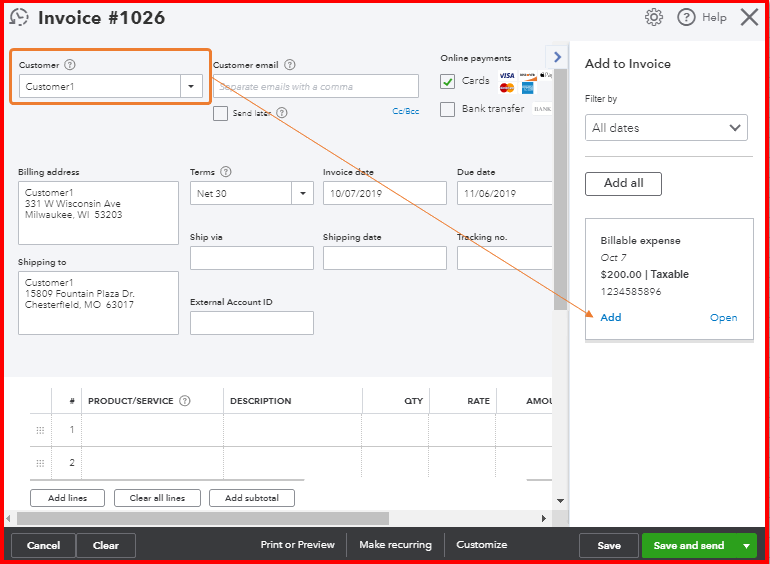The height and width of the screenshot is (564, 770).
Task: Open the recent transactions clock icon
Action: tap(19, 17)
